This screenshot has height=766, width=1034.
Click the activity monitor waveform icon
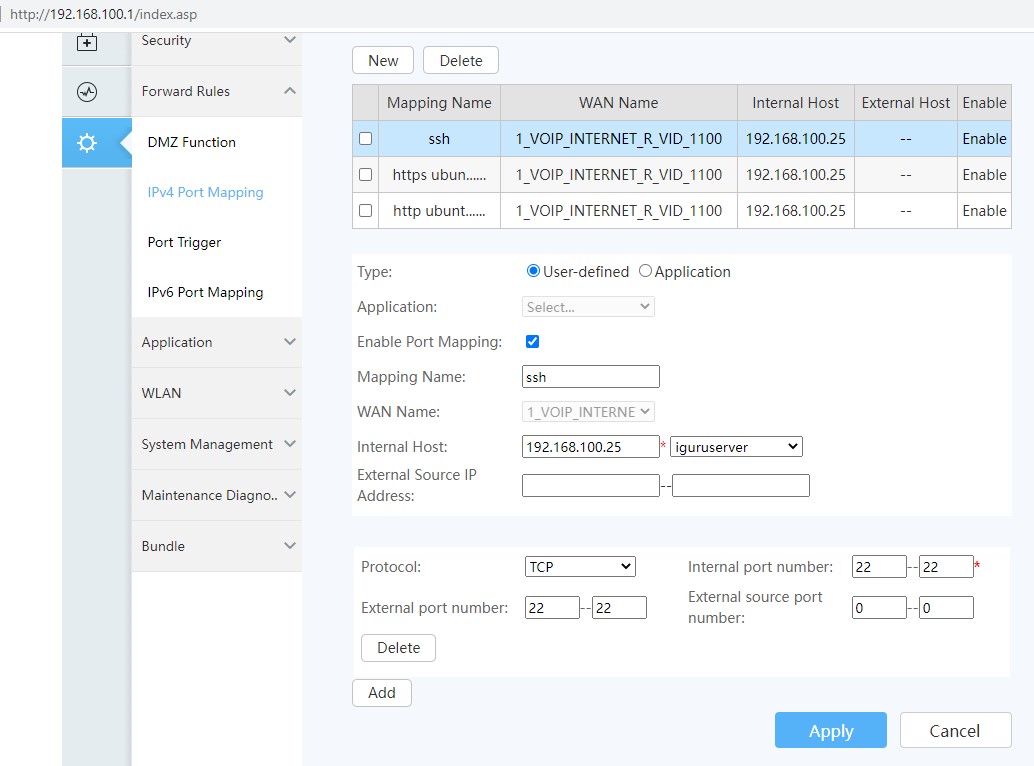(87, 92)
